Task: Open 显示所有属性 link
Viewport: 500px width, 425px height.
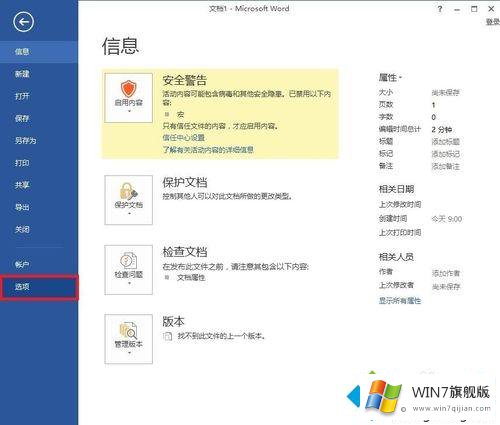Action: (400, 301)
